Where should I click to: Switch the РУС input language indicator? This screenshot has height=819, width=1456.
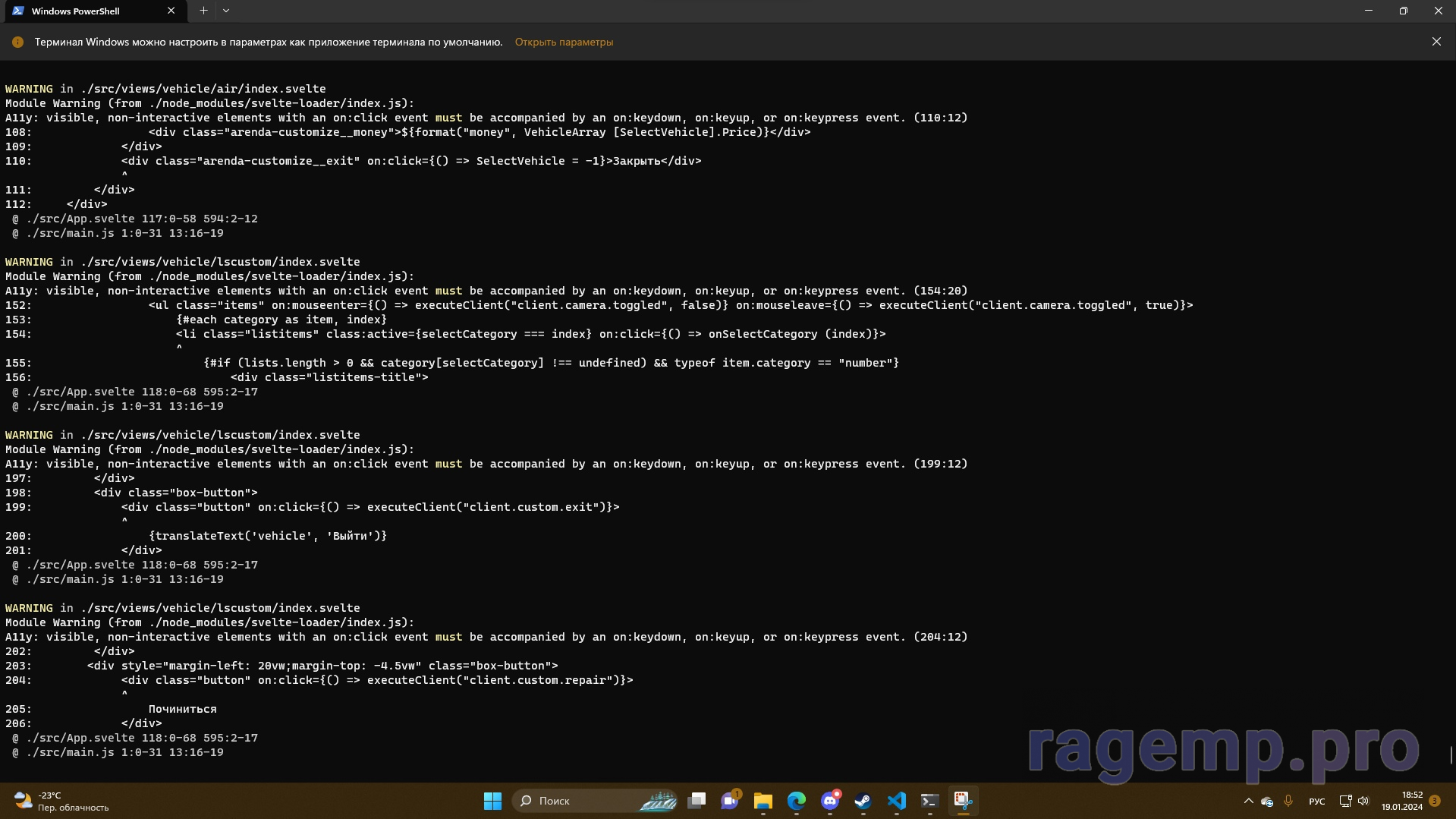click(x=1316, y=802)
